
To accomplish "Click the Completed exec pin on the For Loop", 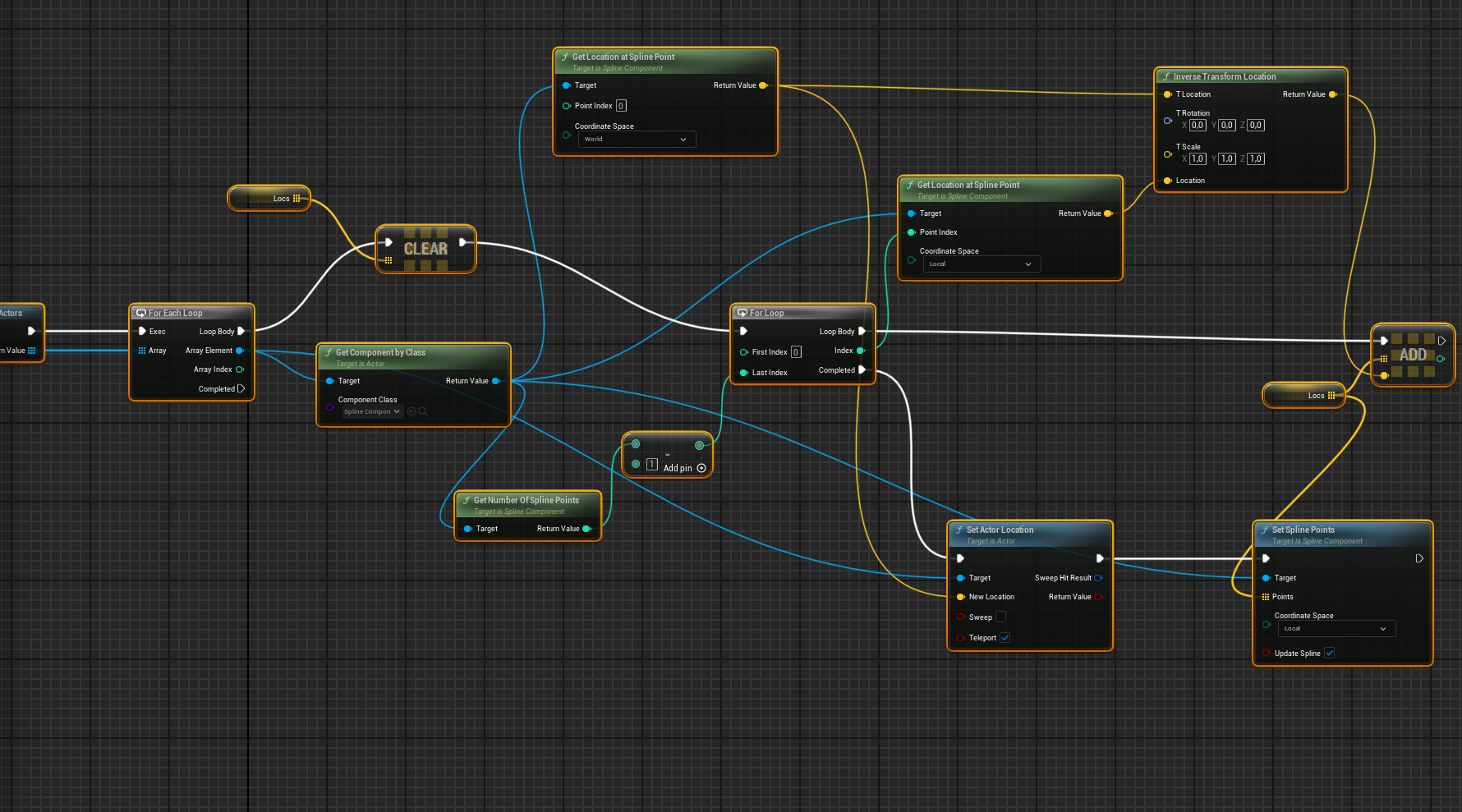I will point(862,370).
